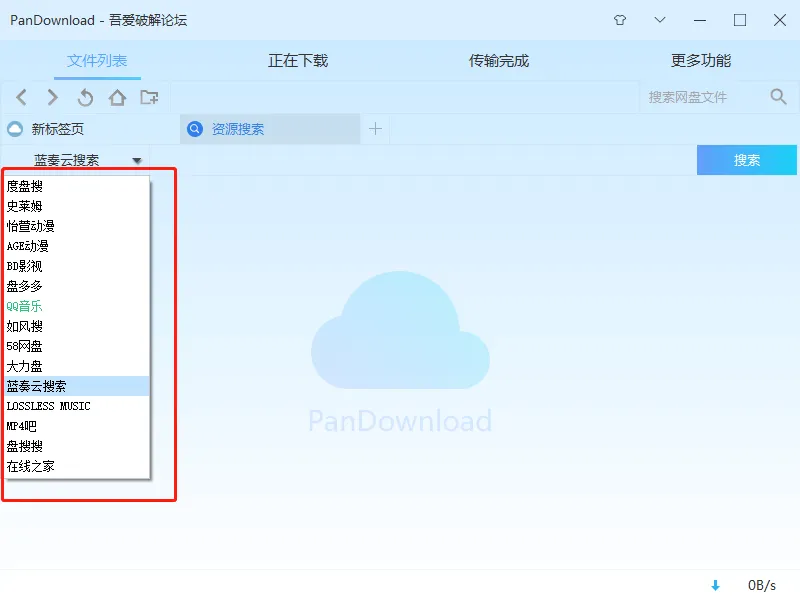Refresh the file list
This screenshot has height=600, width=800.
pos(85,97)
